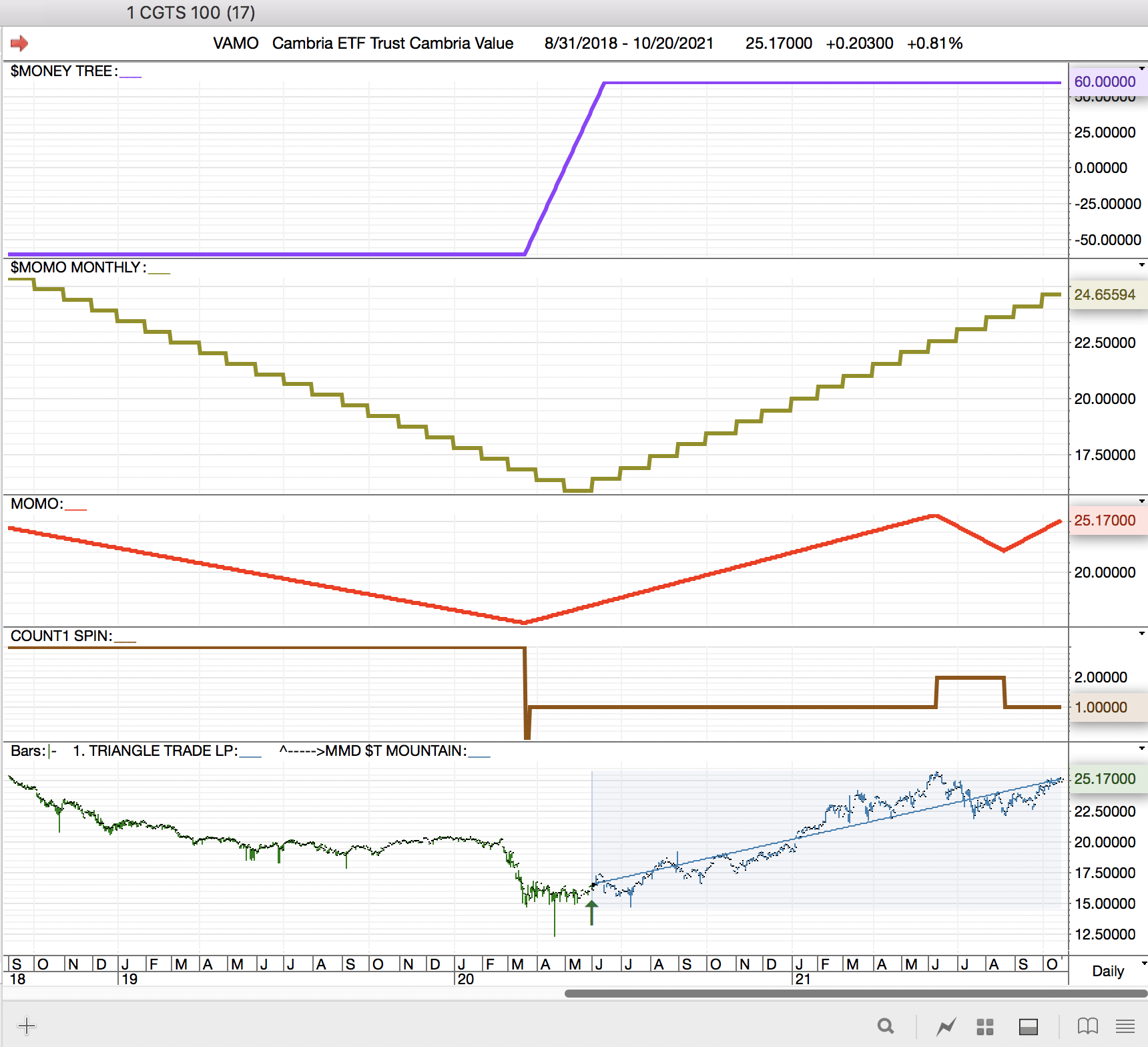Click the red arrow icon beside VAMO

(19, 44)
